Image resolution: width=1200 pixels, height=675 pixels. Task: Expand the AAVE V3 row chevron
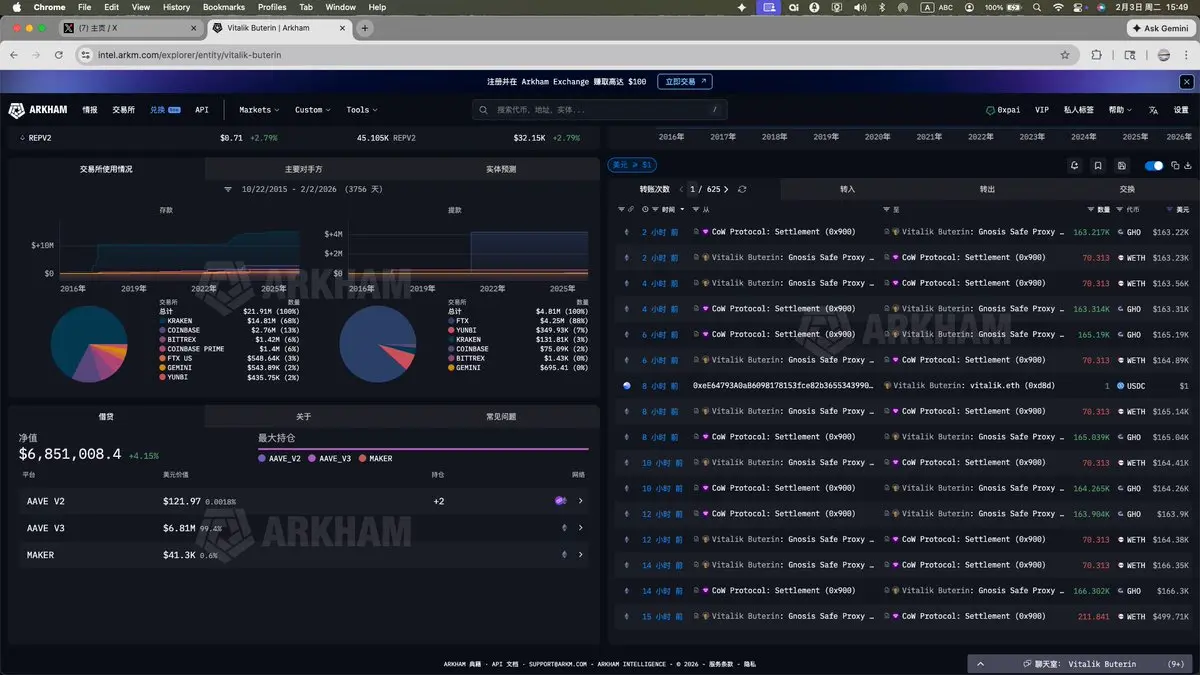[581, 528]
